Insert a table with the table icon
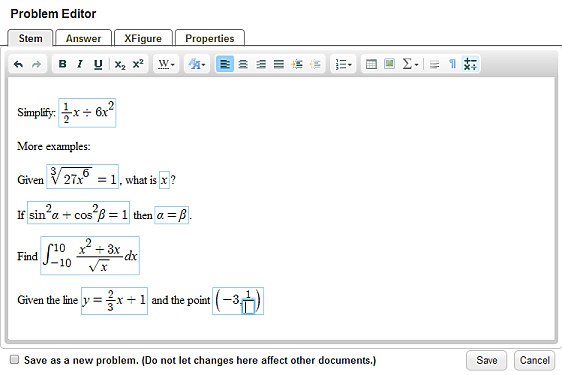This screenshot has width=562, height=375. pos(371,64)
